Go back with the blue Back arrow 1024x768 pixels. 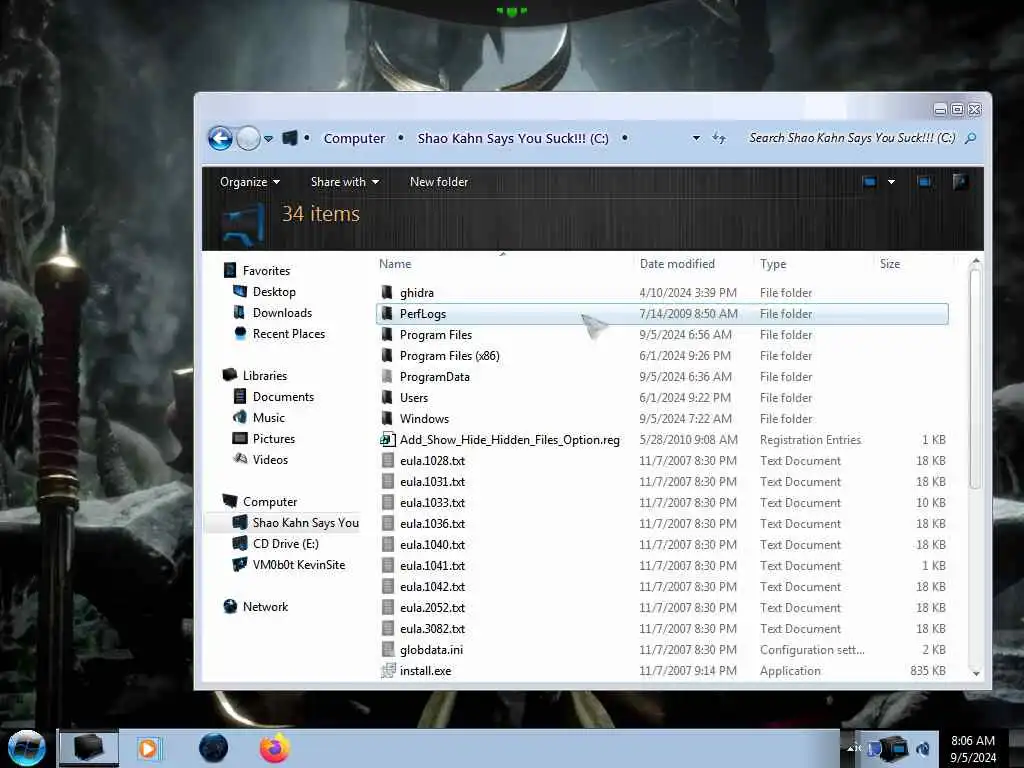click(220, 138)
